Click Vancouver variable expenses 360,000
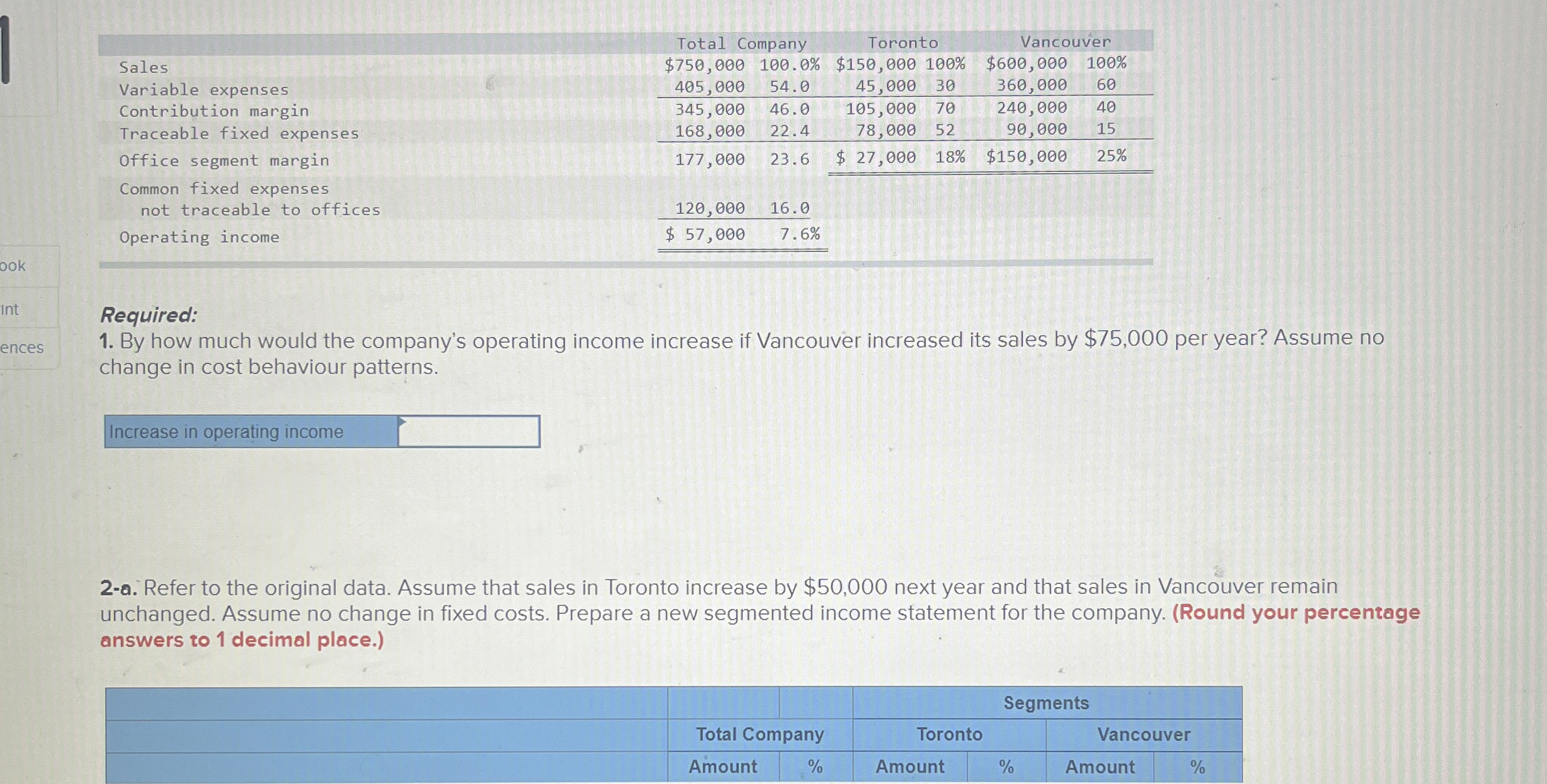This screenshot has width=1547, height=784. point(1032,85)
